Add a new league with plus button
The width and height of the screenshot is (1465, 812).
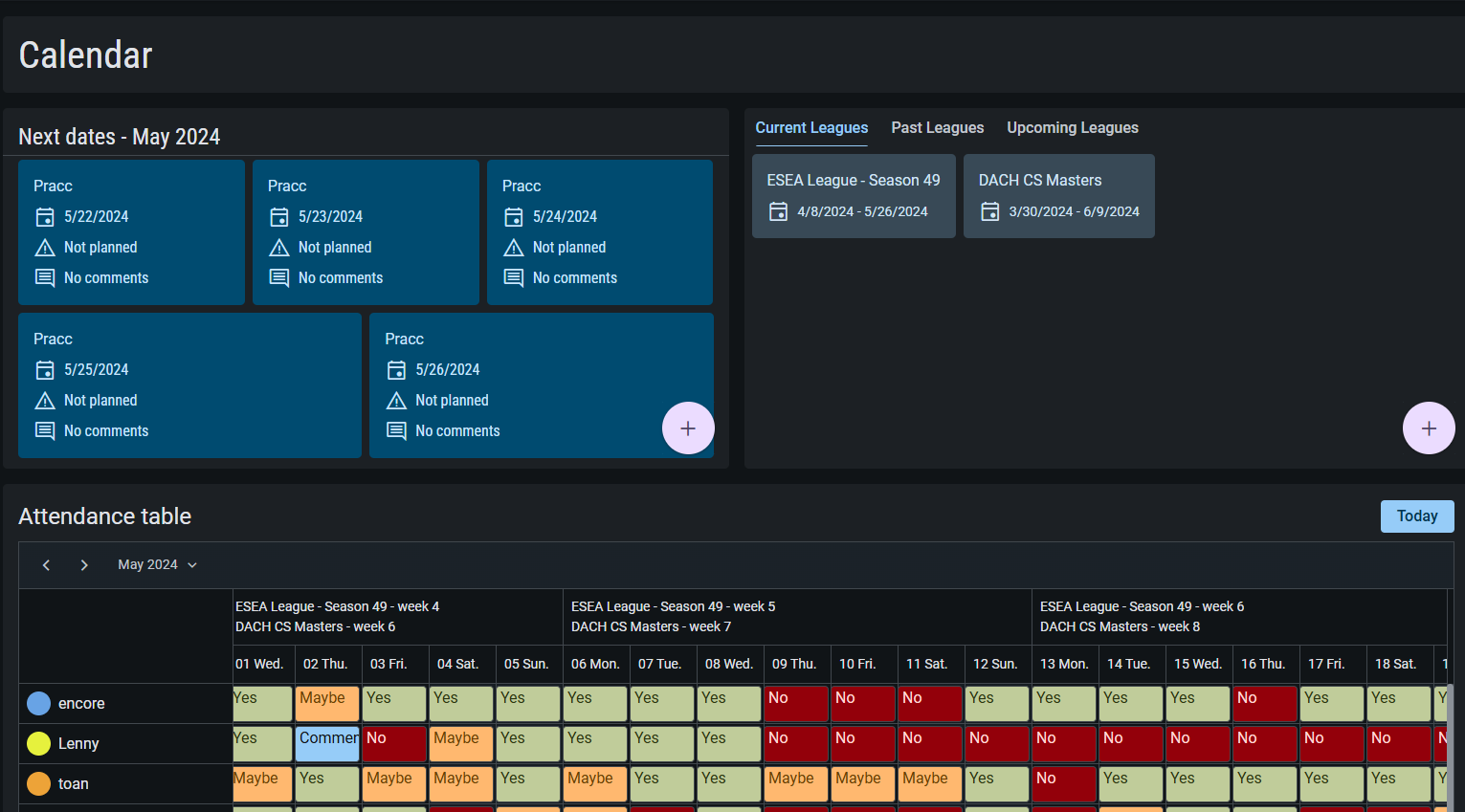1429,428
